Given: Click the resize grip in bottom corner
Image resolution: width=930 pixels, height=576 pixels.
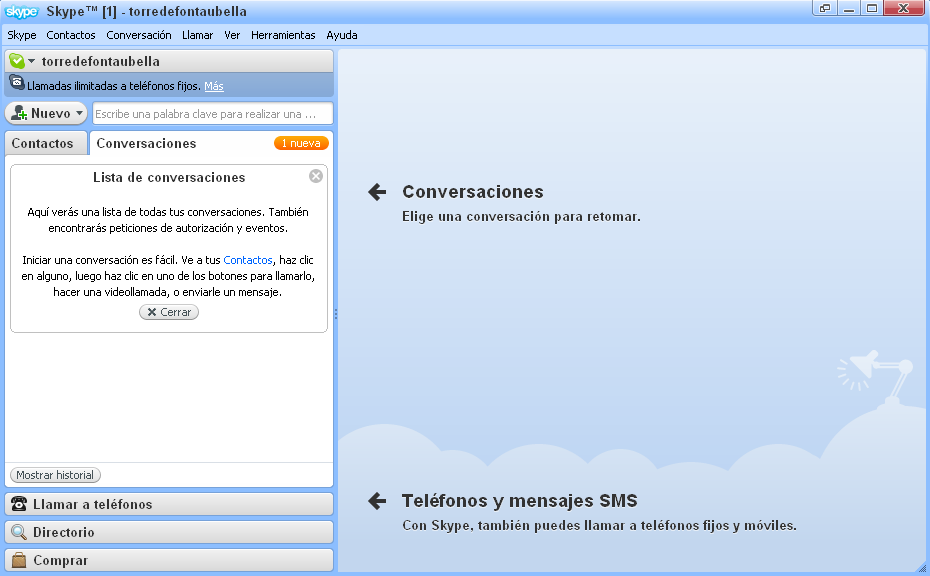Looking at the screenshot, I should coord(922,568).
